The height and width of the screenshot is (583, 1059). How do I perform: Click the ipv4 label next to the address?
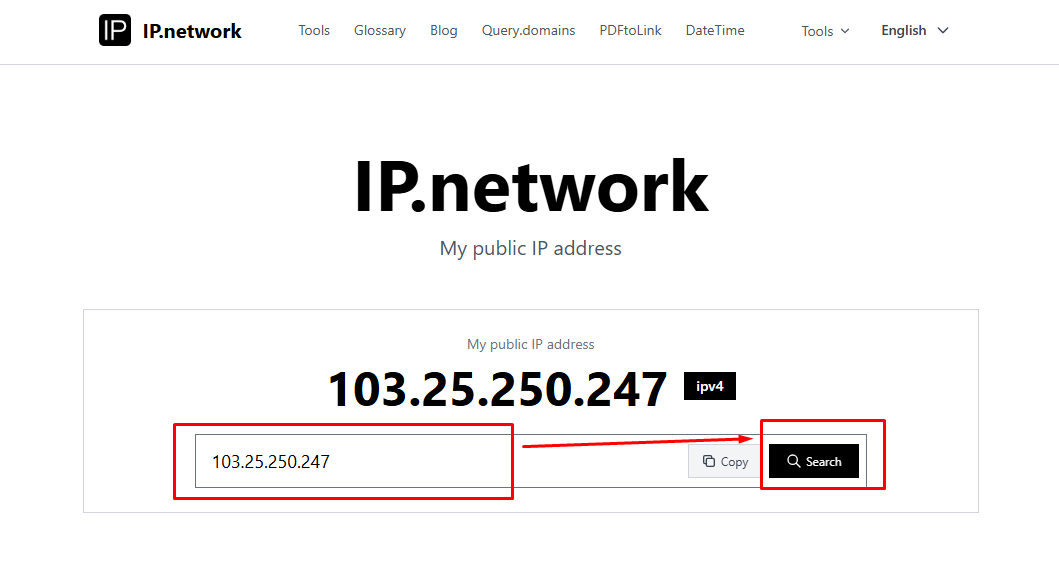[x=709, y=386]
